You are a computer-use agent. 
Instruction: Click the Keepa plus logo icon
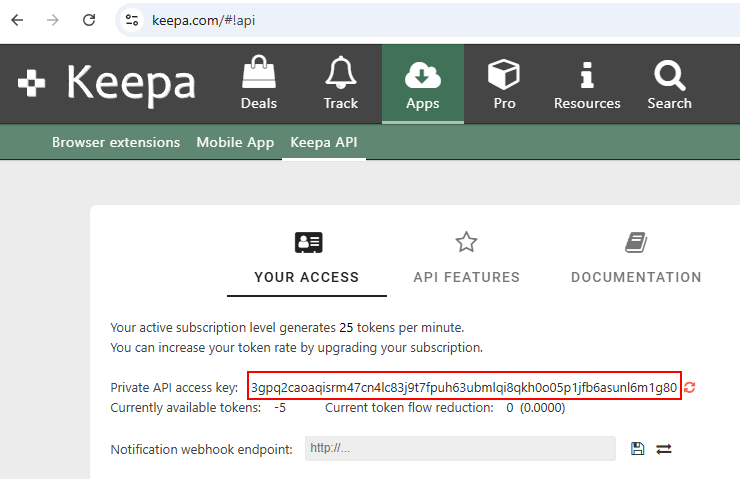(32, 83)
